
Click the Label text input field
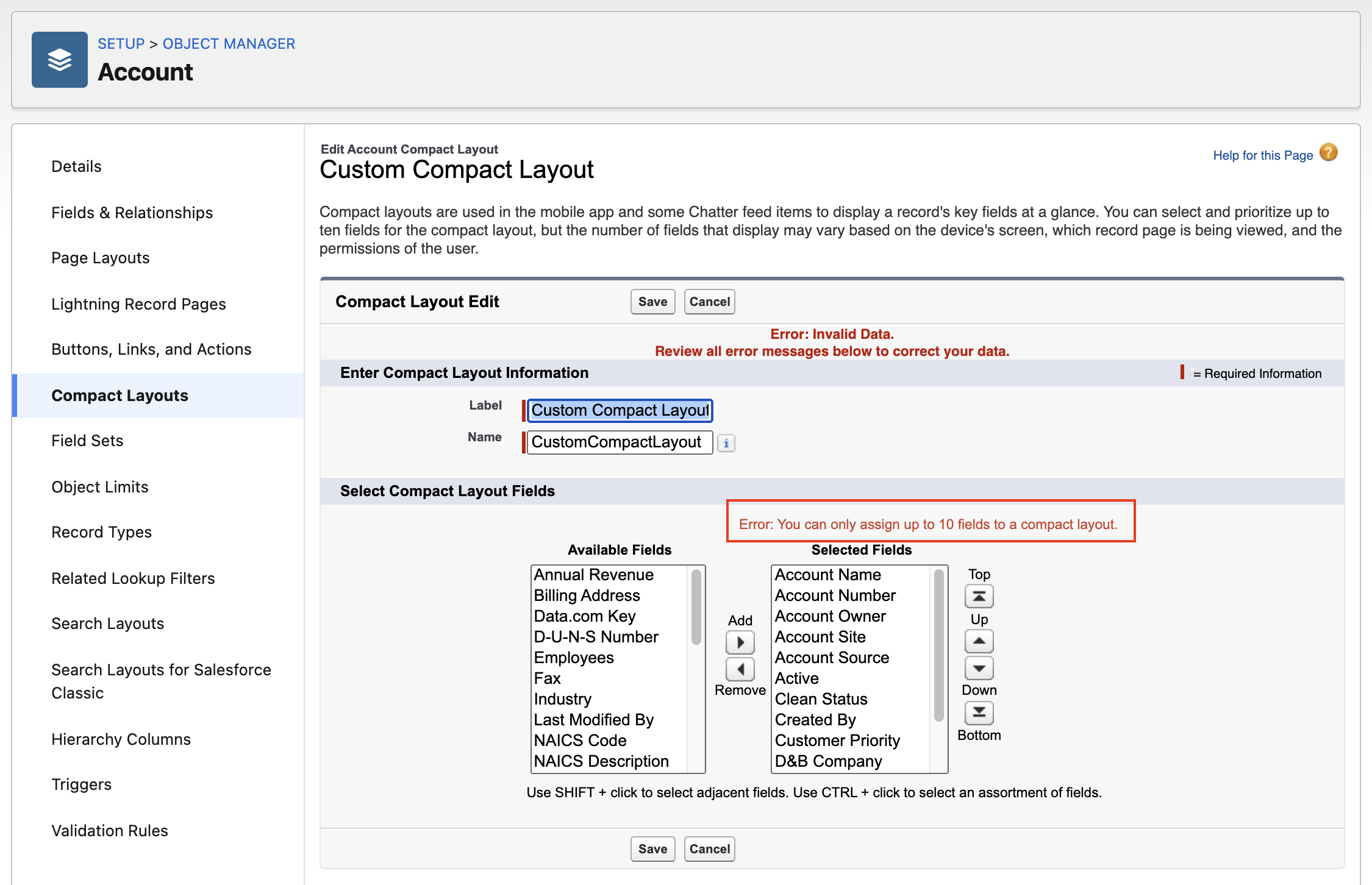620,410
